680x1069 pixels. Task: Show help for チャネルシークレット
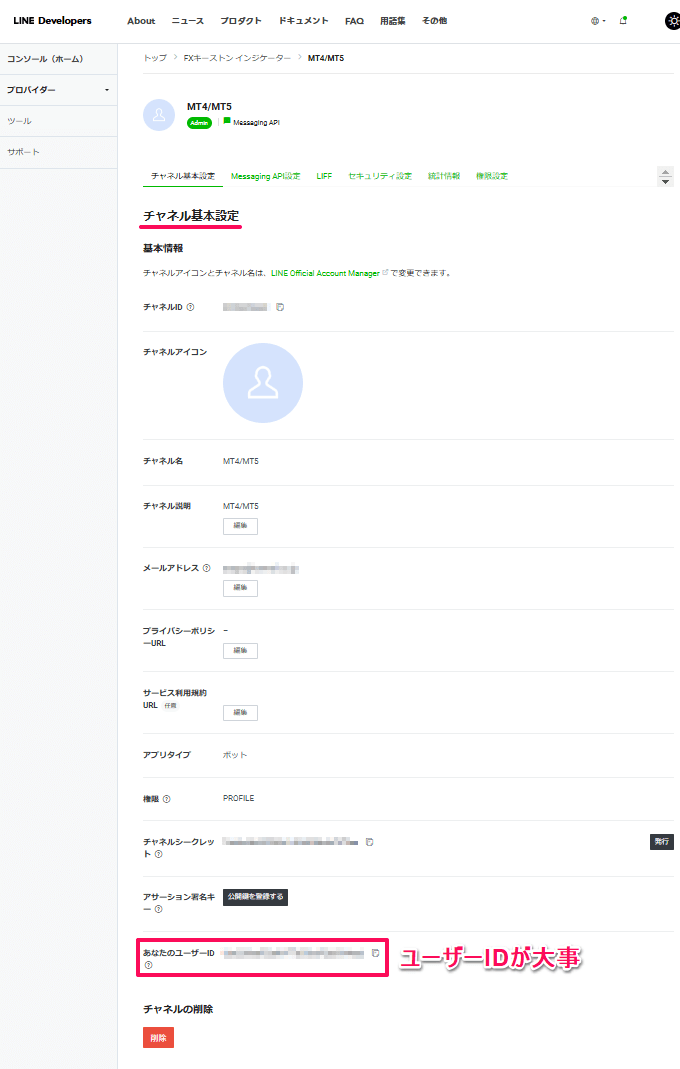pyautogui.click(x=158, y=854)
